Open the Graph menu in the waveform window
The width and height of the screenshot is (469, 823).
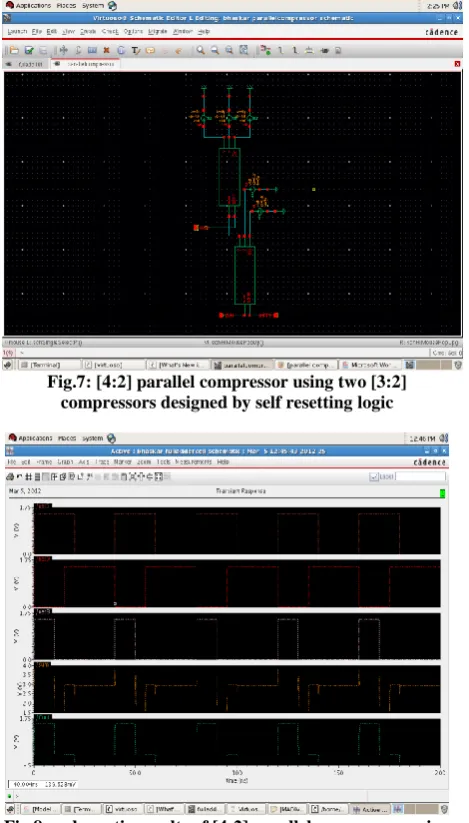pos(65,462)
